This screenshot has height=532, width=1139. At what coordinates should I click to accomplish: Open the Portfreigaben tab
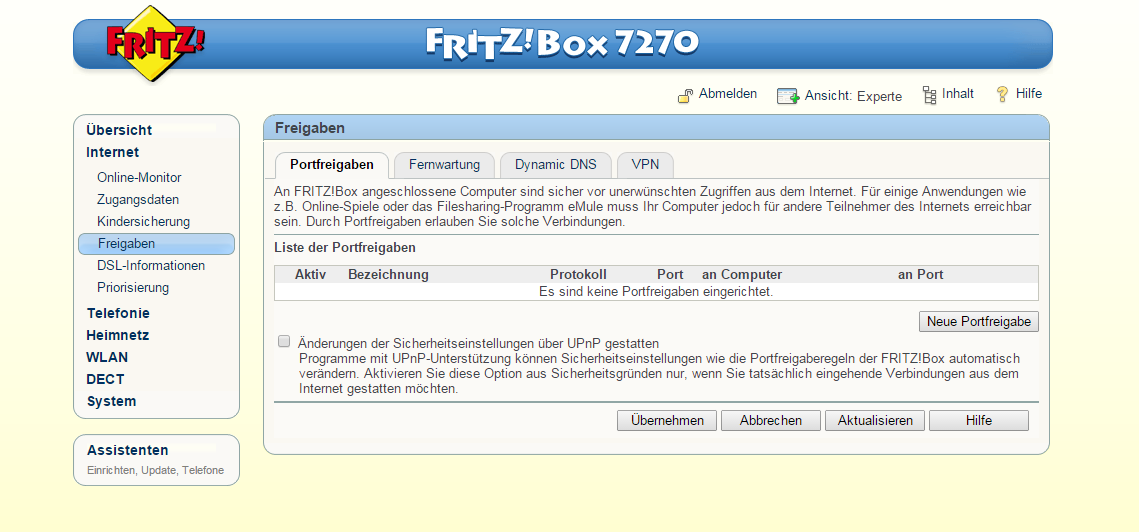pyautogui.click(x=332, y=165)
